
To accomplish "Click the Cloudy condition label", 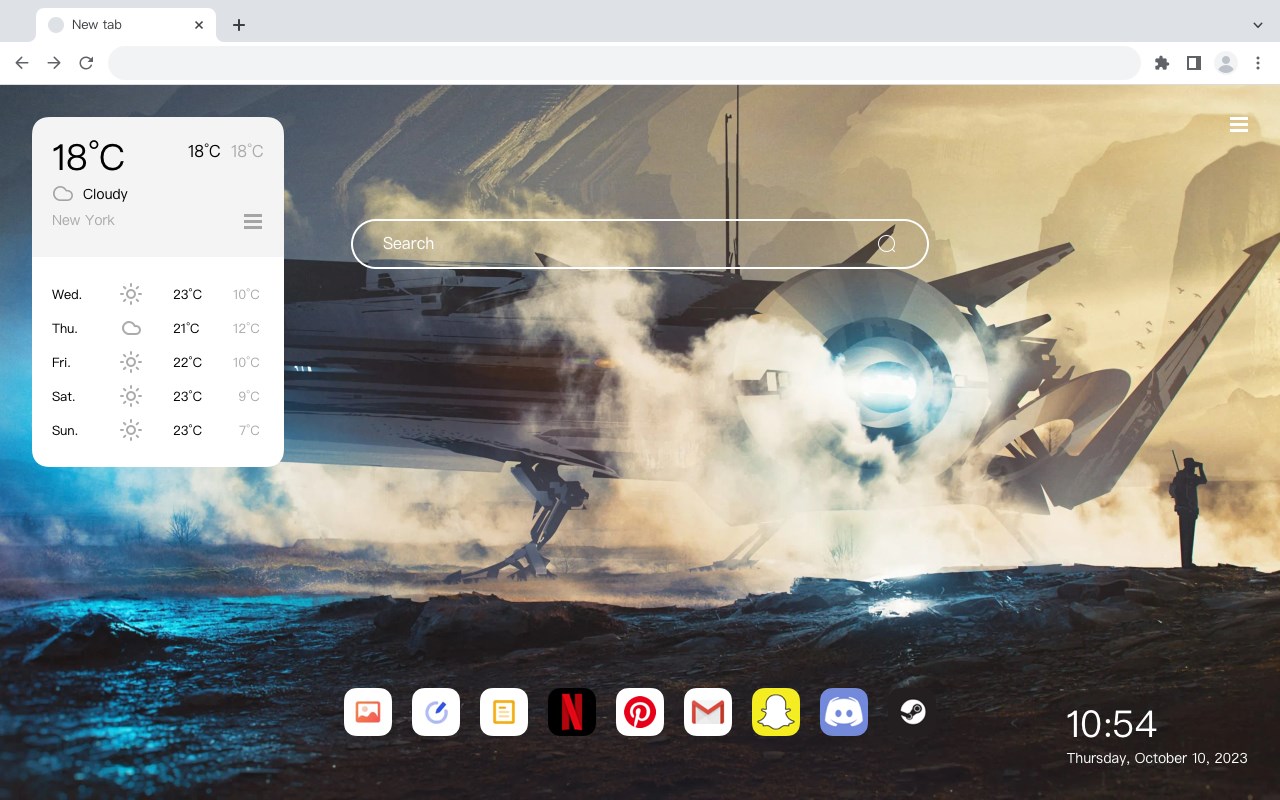I will pos(105,194).
